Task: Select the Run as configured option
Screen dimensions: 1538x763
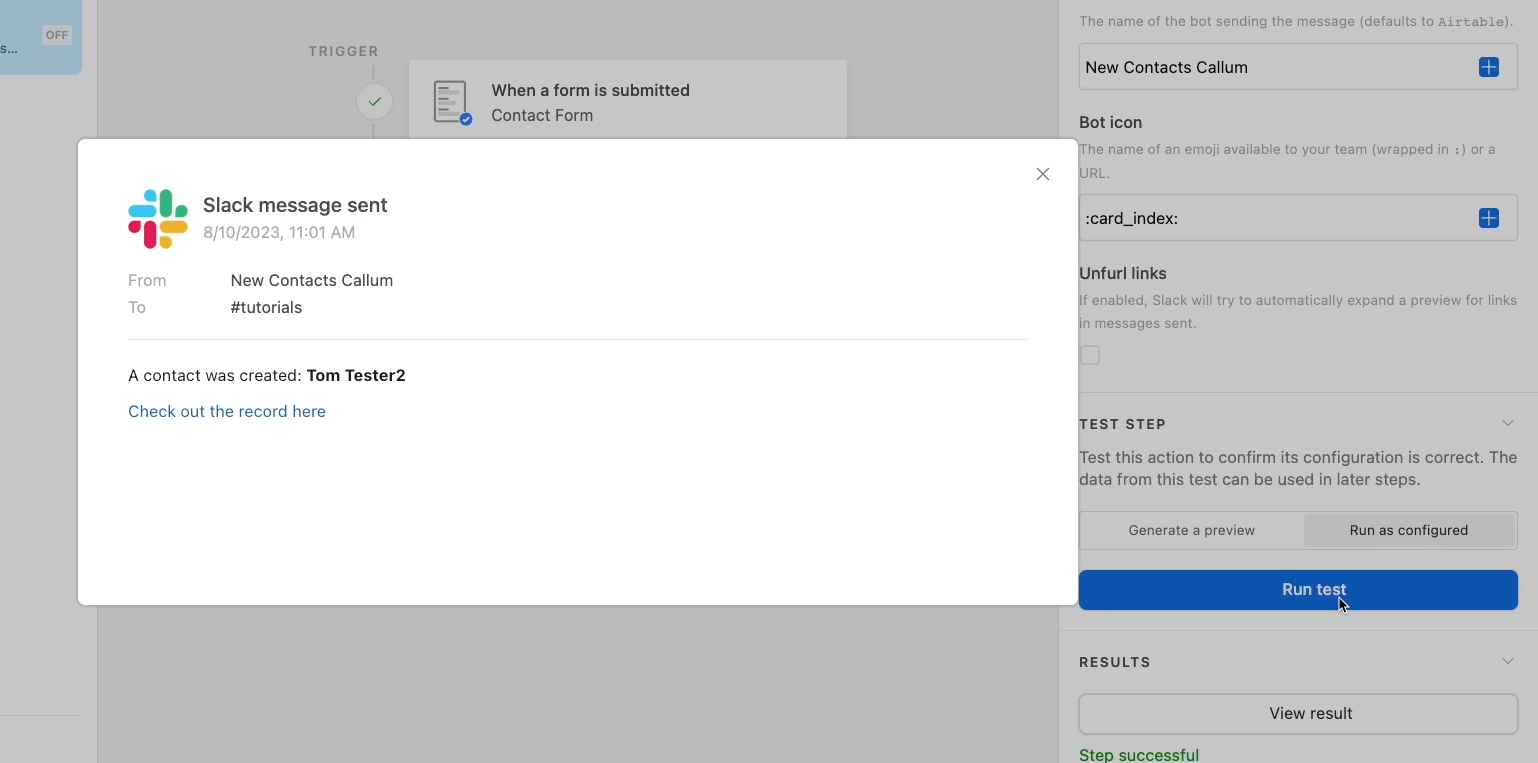Action: pos(1408,530)
